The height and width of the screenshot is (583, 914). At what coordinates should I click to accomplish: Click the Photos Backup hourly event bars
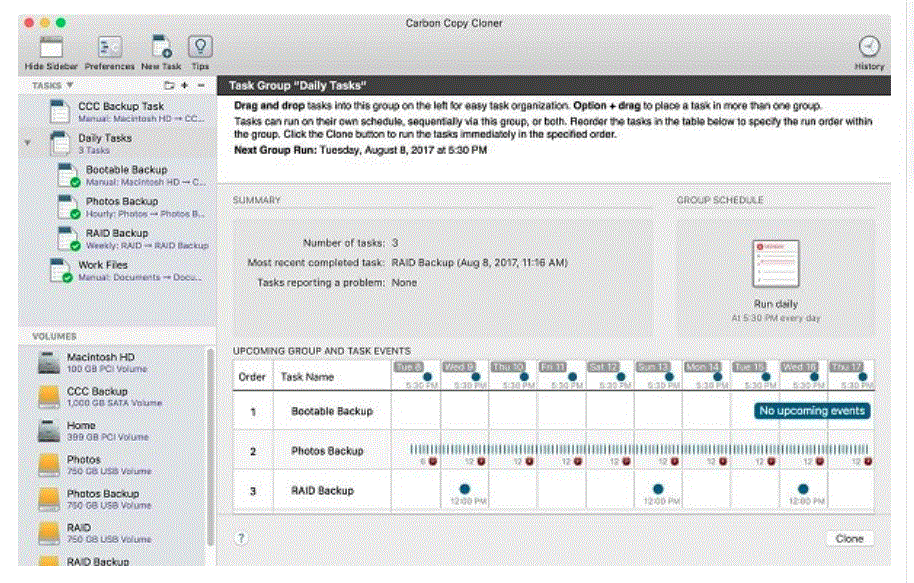pyautogui.click(x=639, y=449)
